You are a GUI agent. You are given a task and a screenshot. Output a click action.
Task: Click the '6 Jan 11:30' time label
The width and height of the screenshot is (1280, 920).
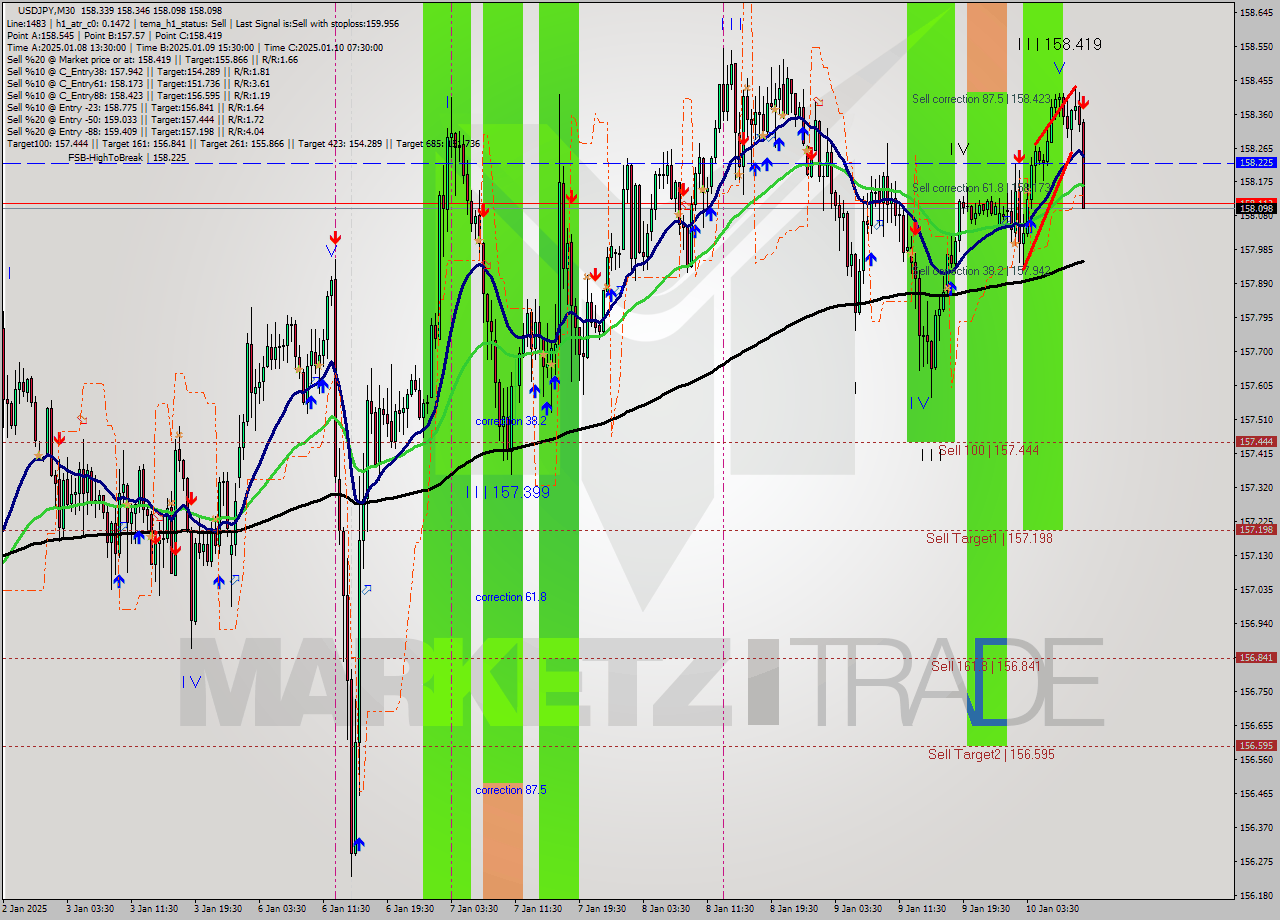pyautogui.click(x=346, y=909)
